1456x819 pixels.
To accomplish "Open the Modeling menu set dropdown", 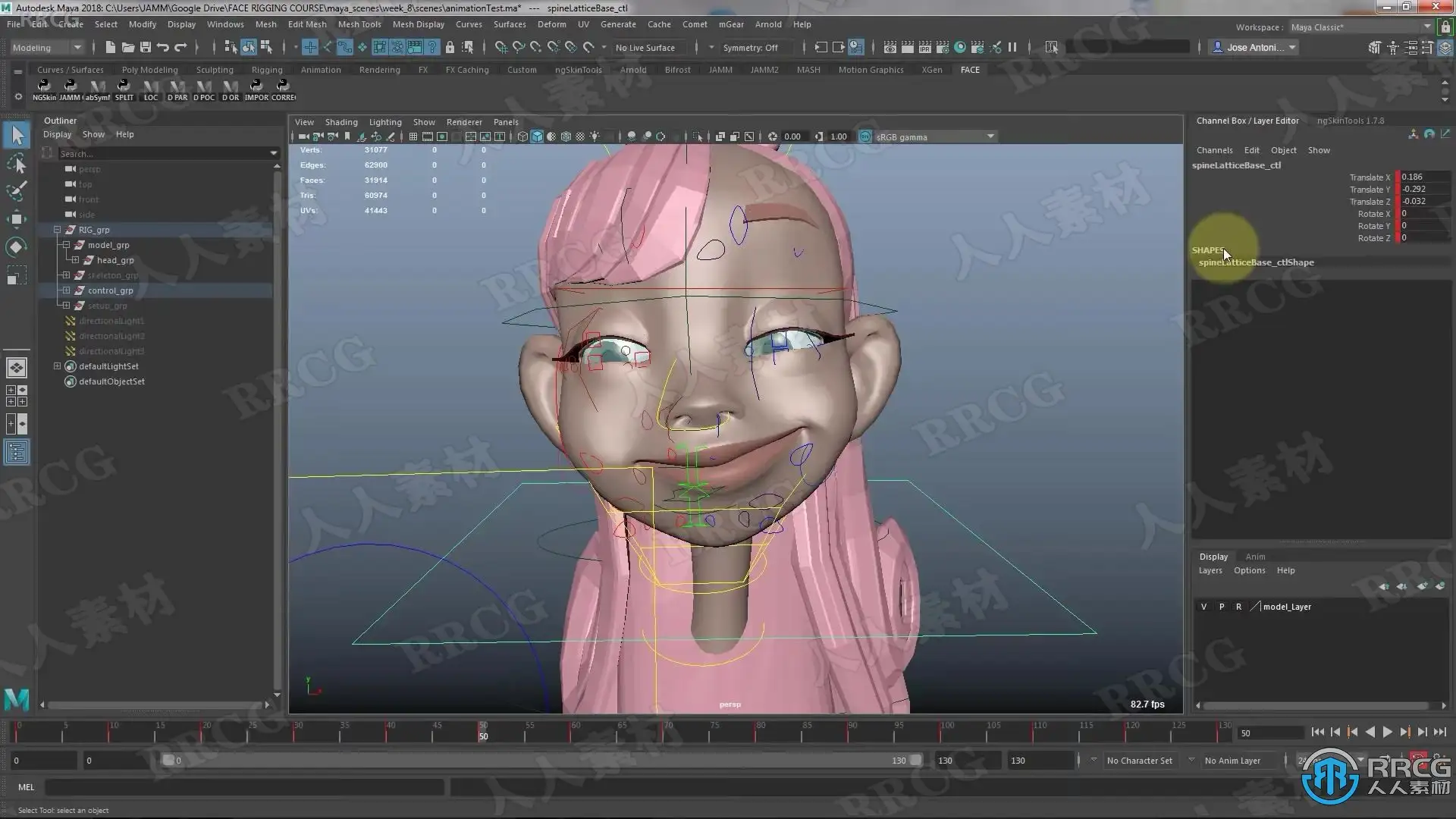I will pos(47,47).
